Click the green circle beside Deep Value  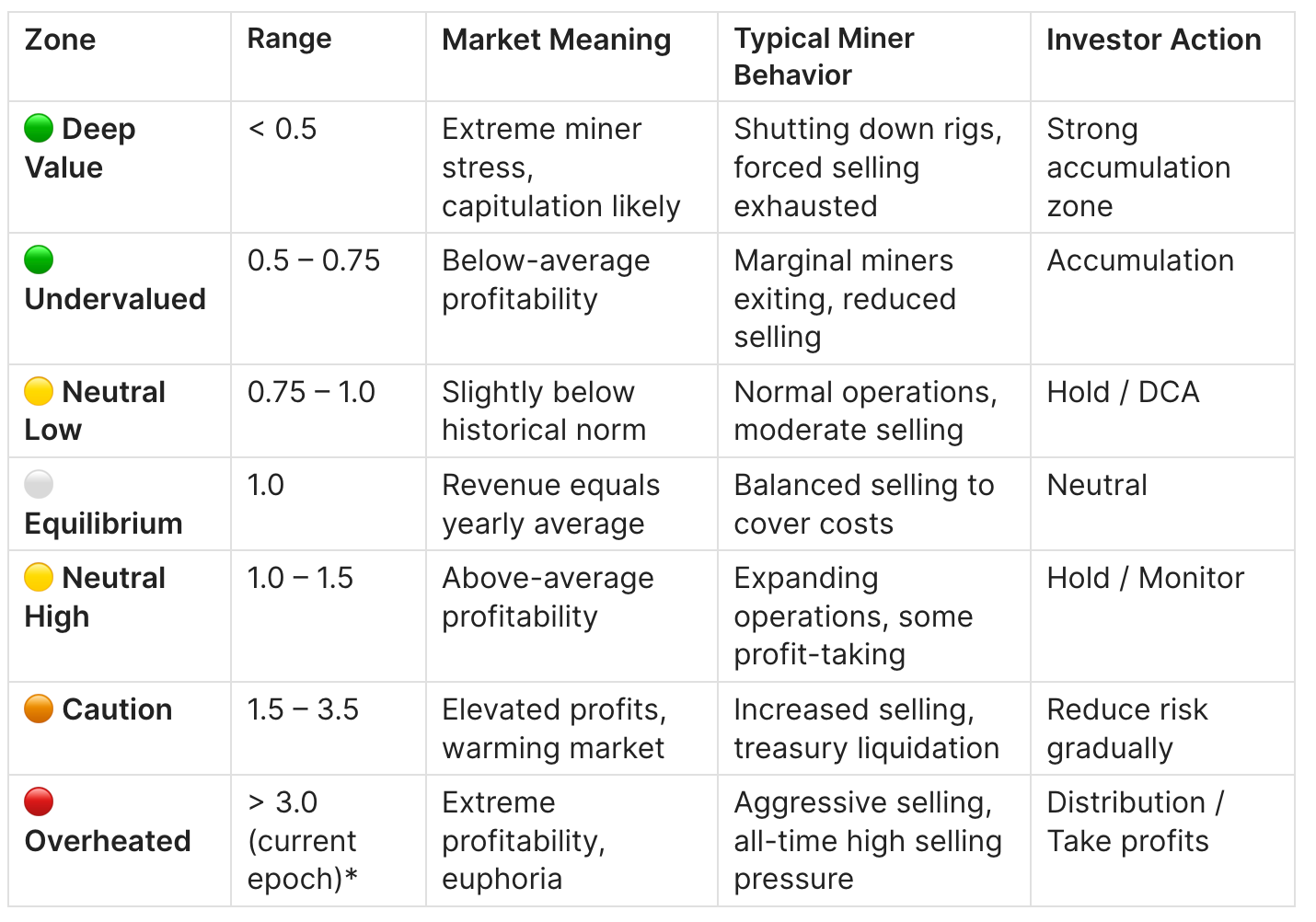click(39, 129)
